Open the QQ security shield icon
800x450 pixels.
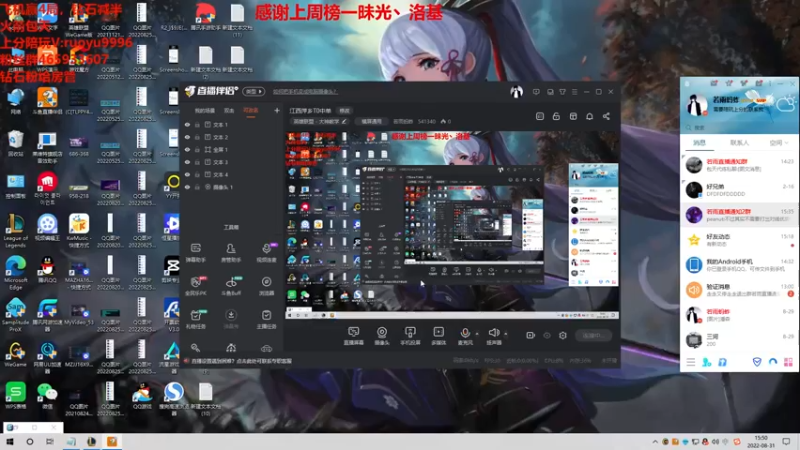757,362
